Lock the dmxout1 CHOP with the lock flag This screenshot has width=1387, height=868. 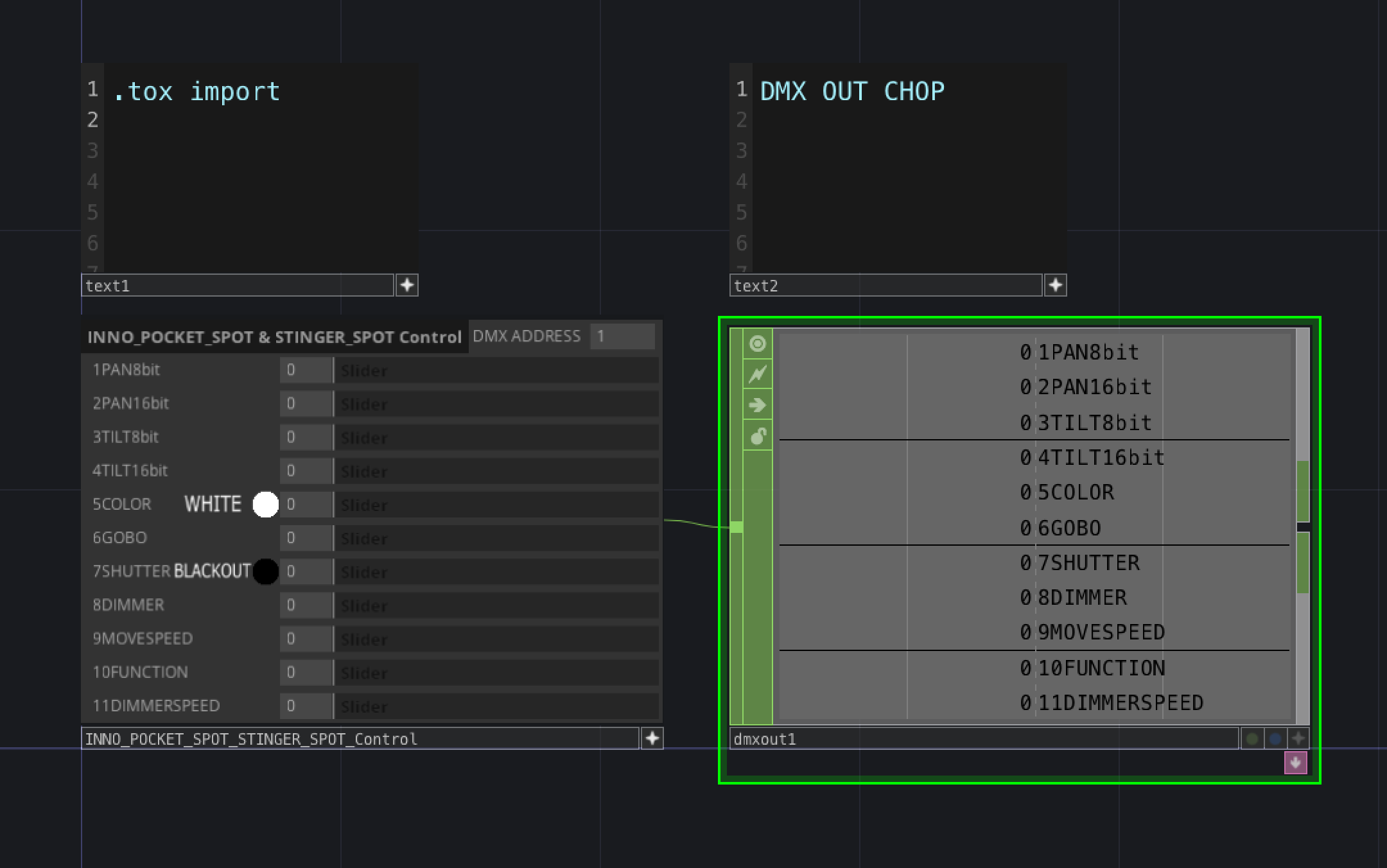(758, 435)
